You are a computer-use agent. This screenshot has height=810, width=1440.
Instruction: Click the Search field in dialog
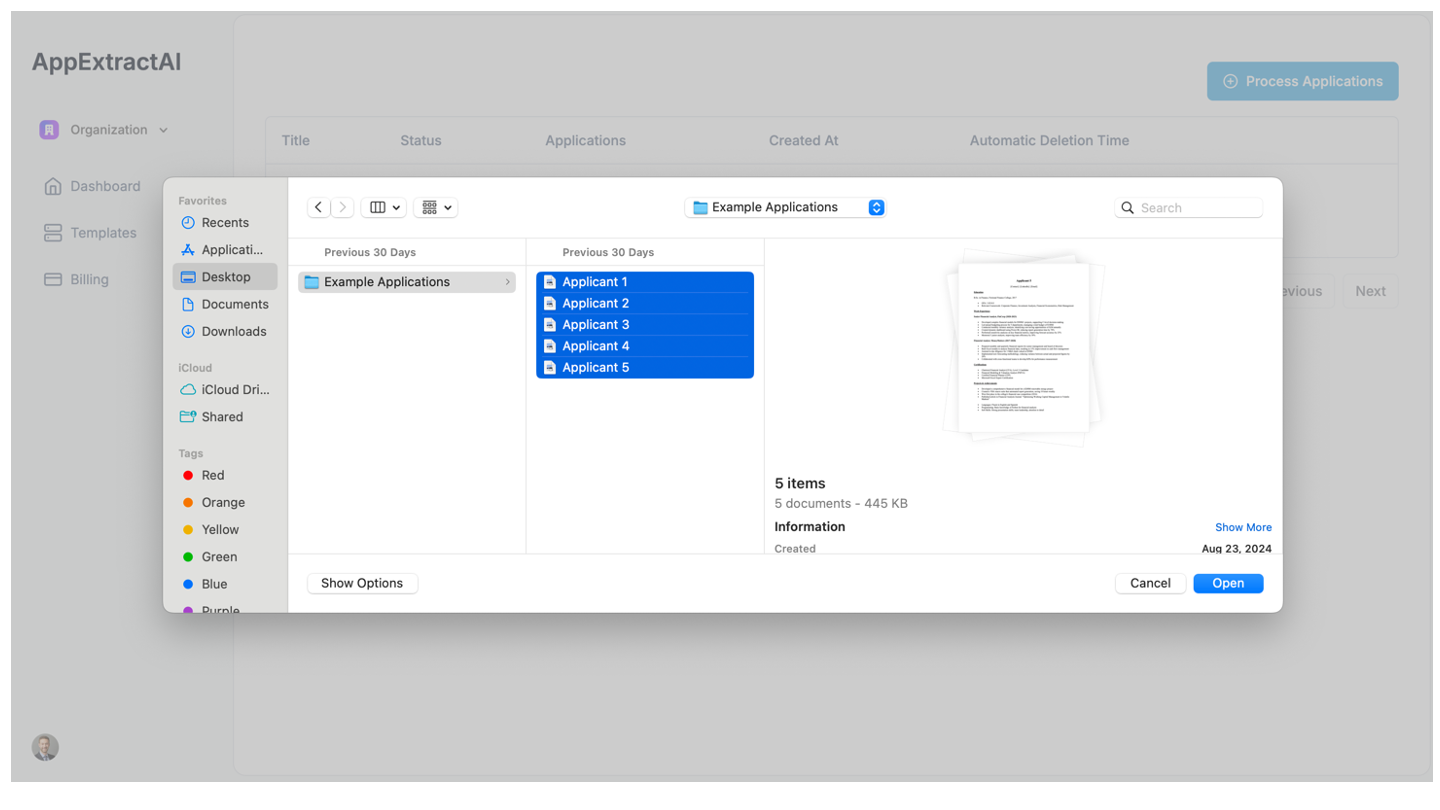pos(1189,207)
